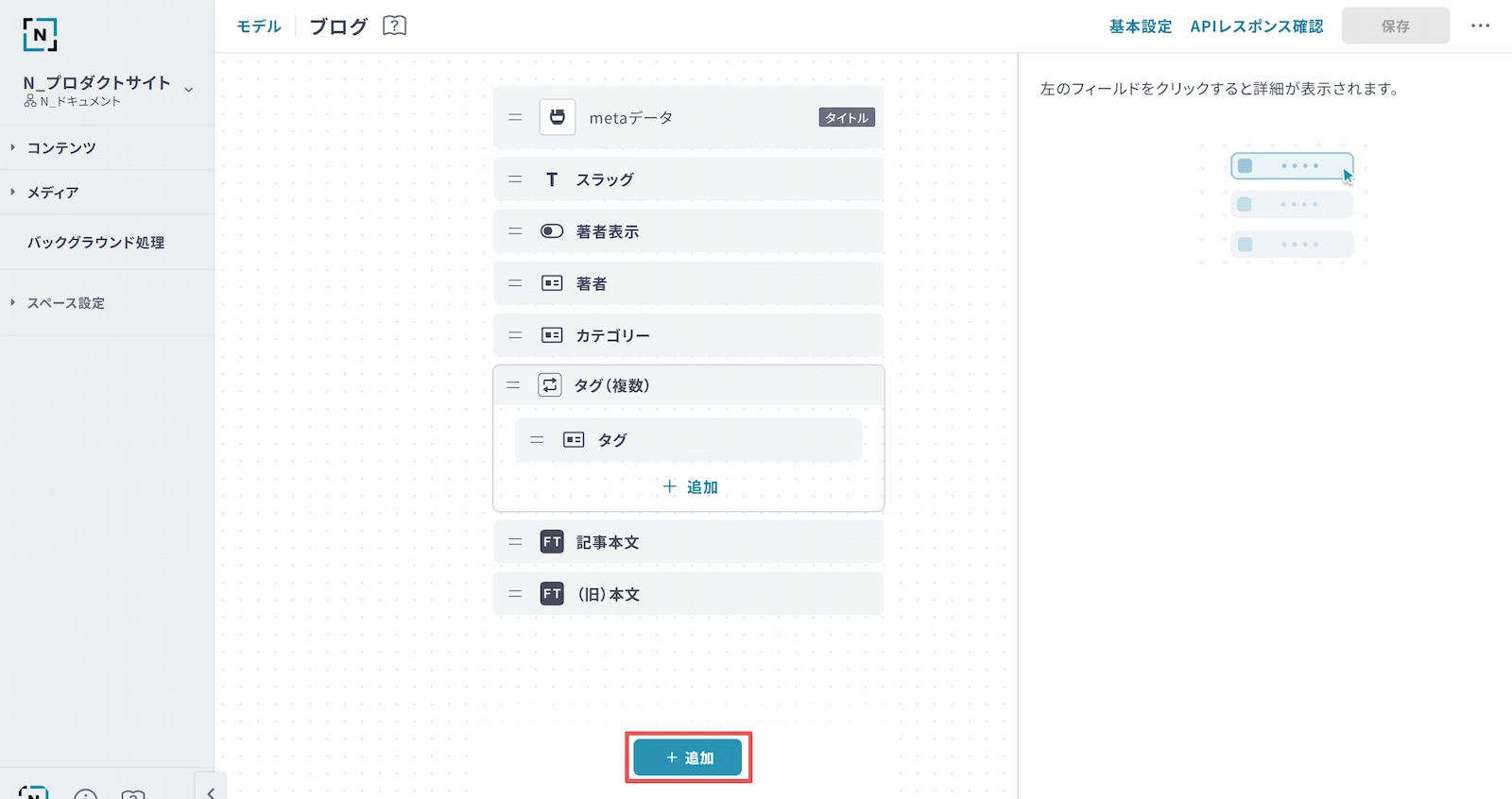This screenshot has height=799, width=1512.
Task: Open the three-dot more options menu
Action: tap(1480, 25)
